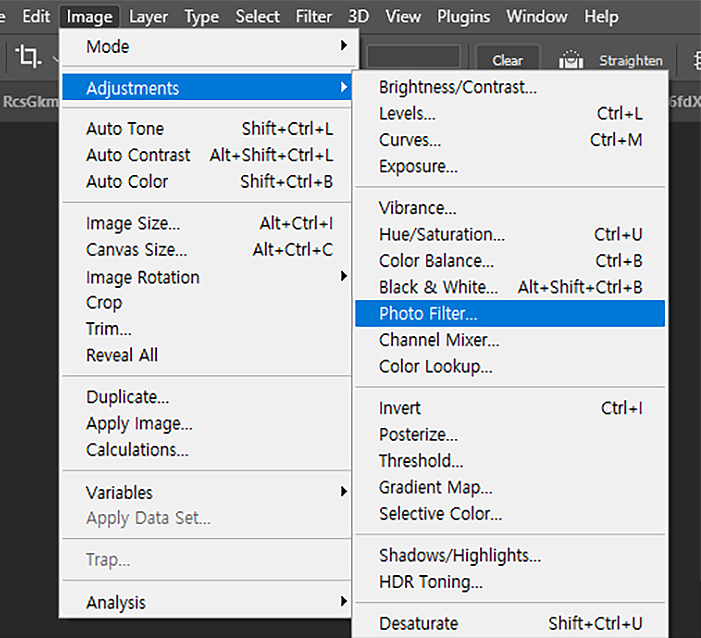Select the Crop tool icon

tap(28, 57)
